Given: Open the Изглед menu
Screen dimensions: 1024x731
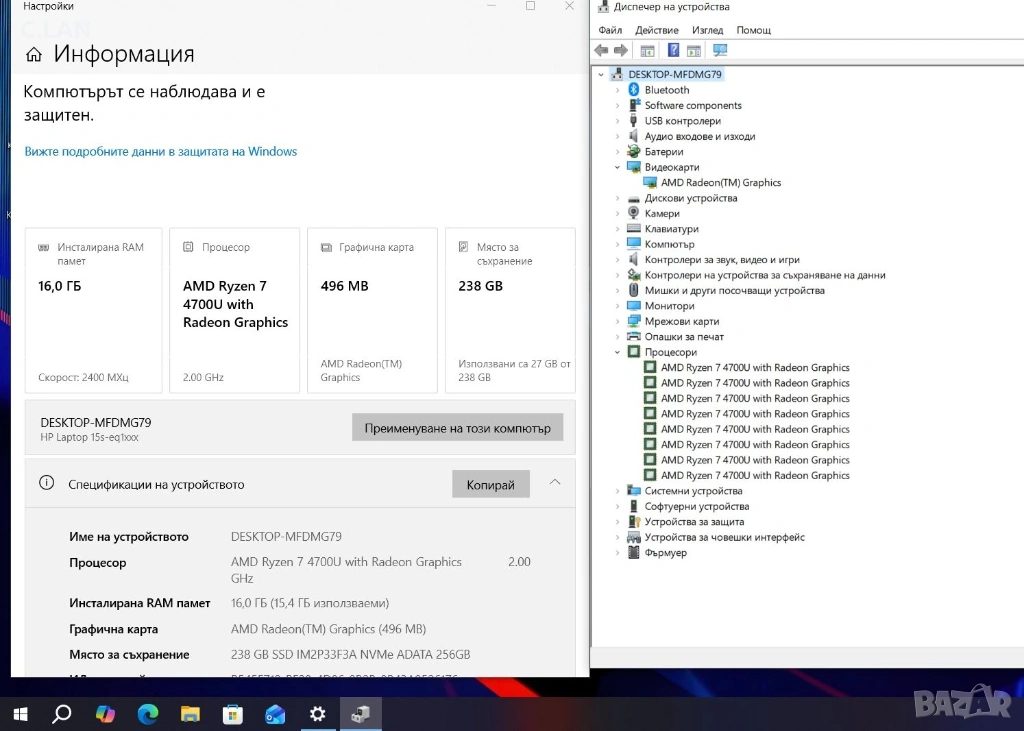Looking at the screenshot, I should (x=707, y=30).
